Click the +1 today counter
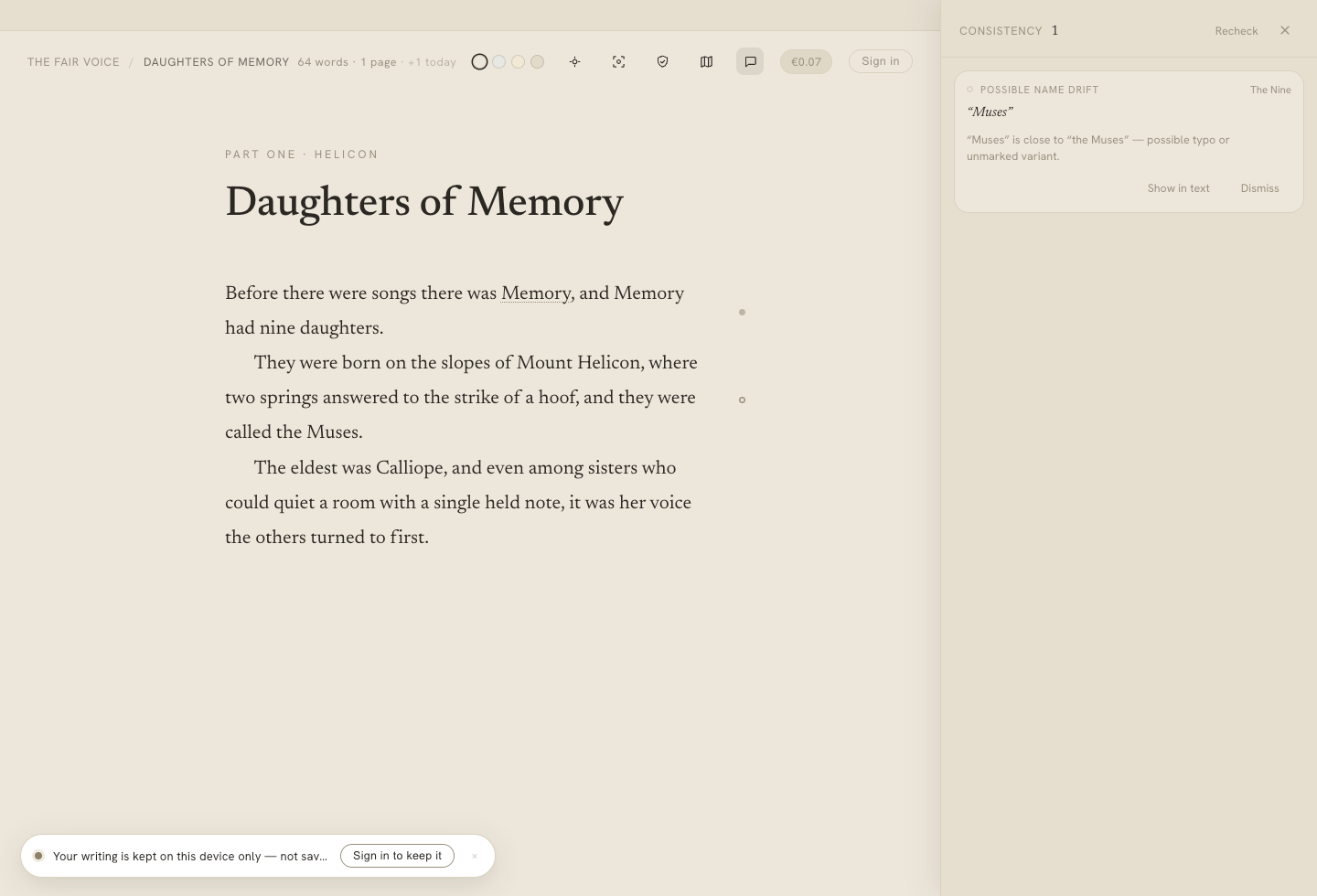Viewport: 1317px width, 896px height. [432, 62]
